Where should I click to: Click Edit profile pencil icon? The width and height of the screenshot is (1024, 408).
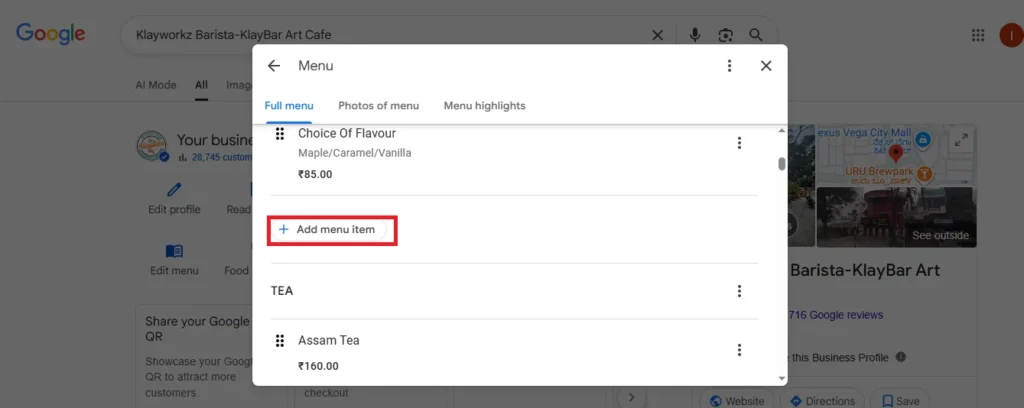pos(174,190)
